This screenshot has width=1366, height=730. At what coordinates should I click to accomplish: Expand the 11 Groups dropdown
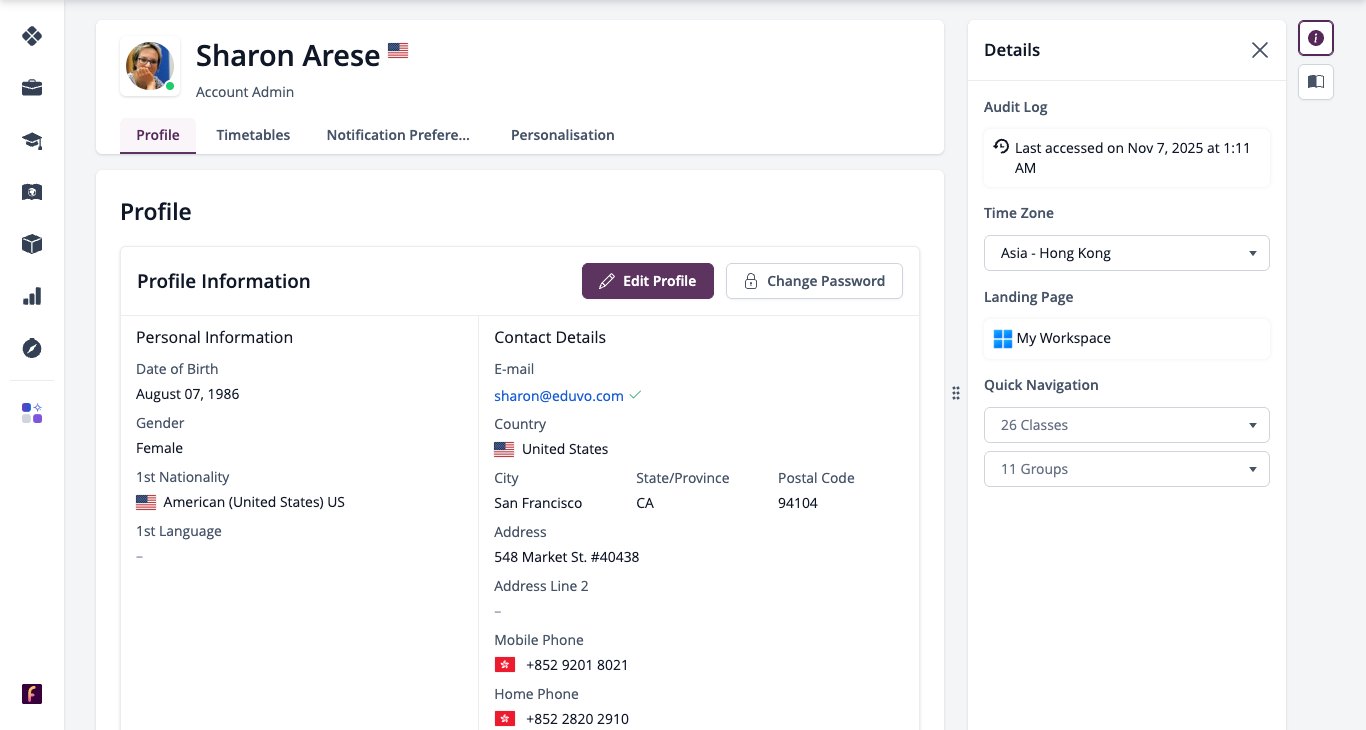(1127, 469)
